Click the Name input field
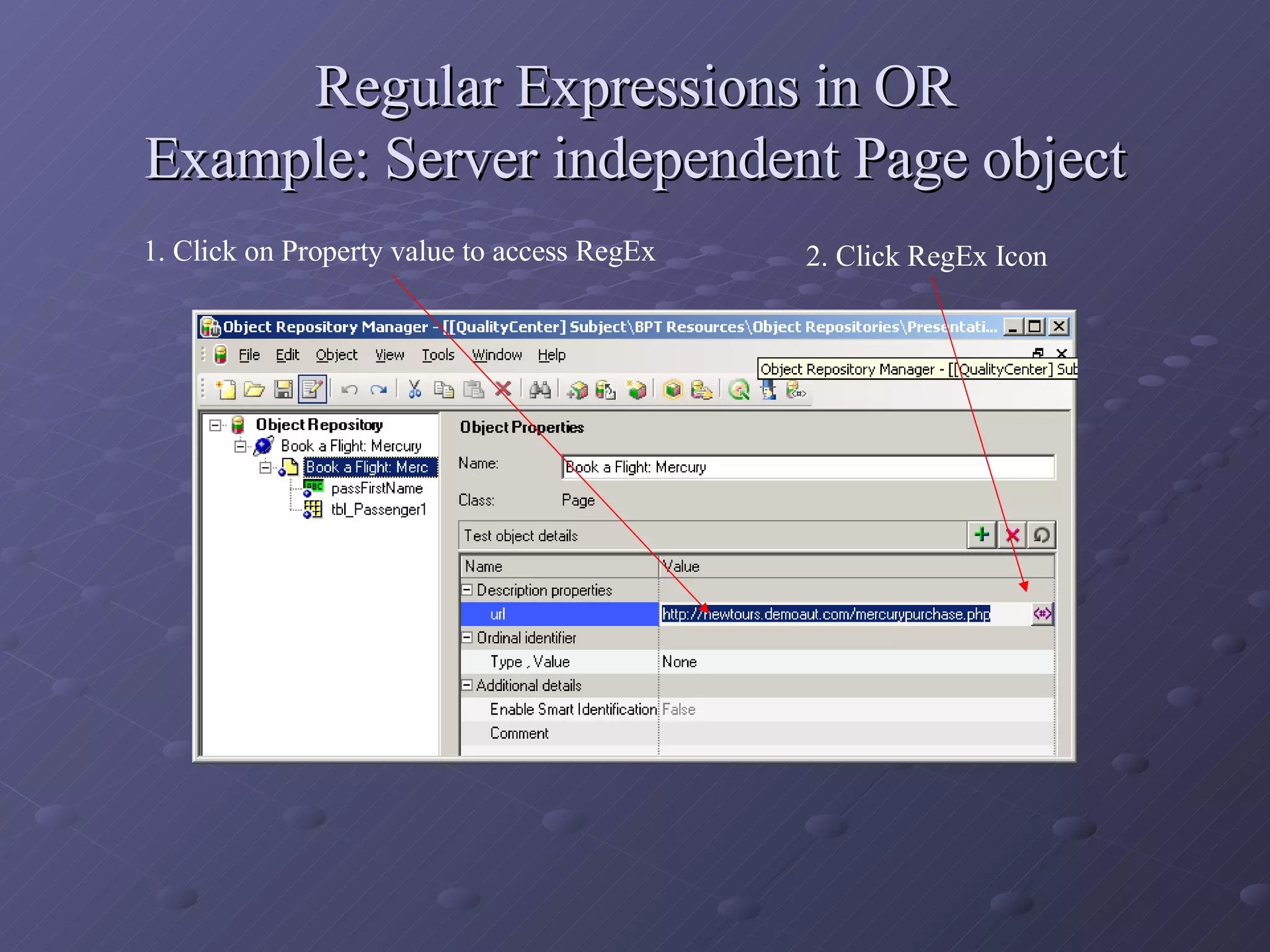This screenshot has width=1270, height=952. click(x=809, y=467)
